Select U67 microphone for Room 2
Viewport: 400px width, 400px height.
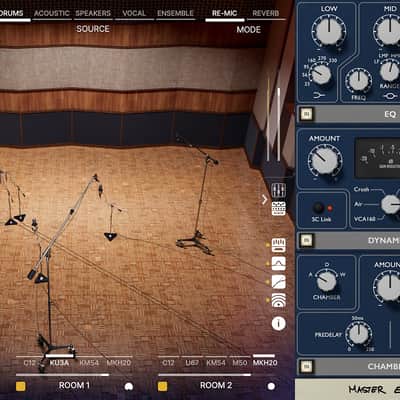coord(192,363)
